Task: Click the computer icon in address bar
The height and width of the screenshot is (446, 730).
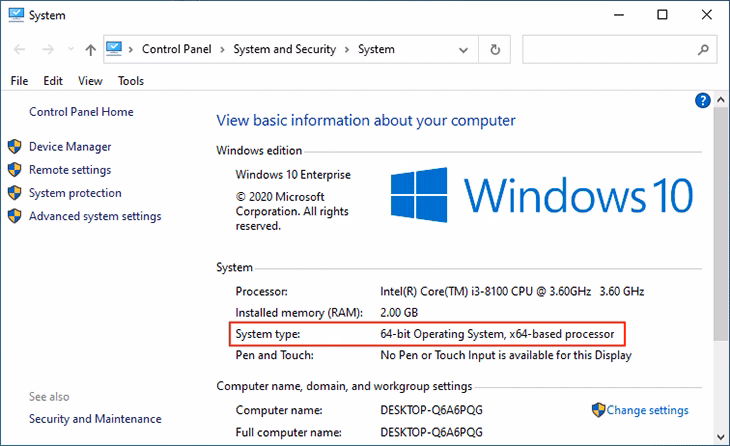Action: click(114, 48)
